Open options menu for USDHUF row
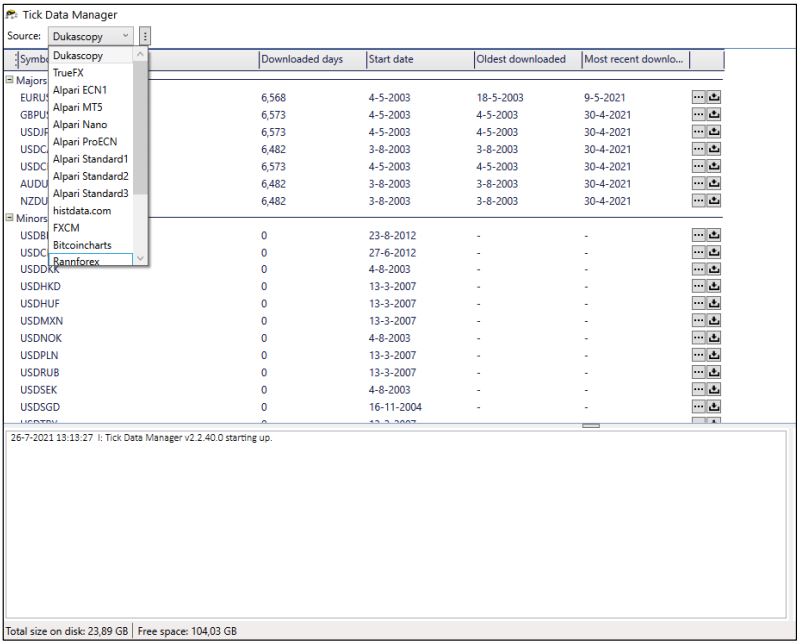This screenshot has height=644, width=801. pos(698,303)
